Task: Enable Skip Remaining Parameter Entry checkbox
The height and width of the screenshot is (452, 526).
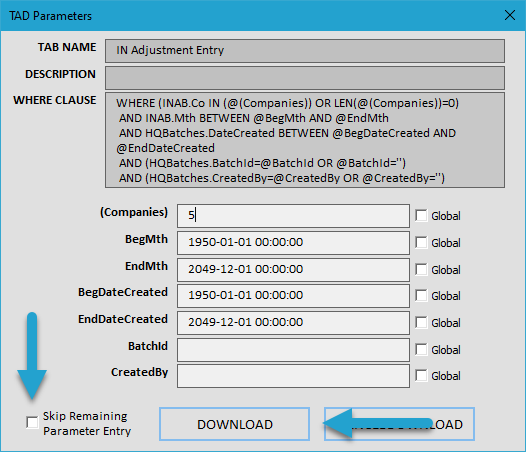Action: pos(33,422)
